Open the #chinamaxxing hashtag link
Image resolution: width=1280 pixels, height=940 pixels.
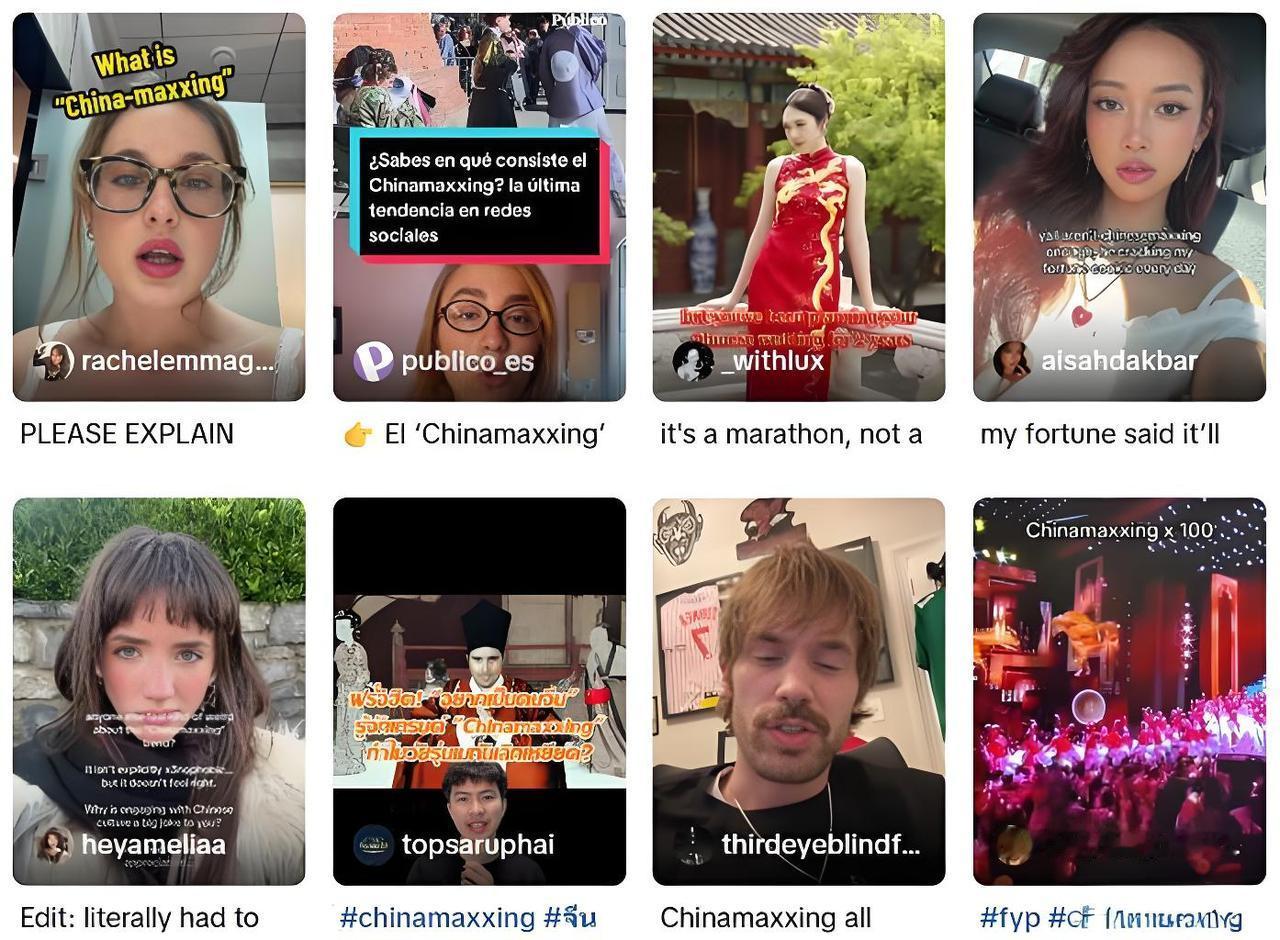tap(438, 918)
